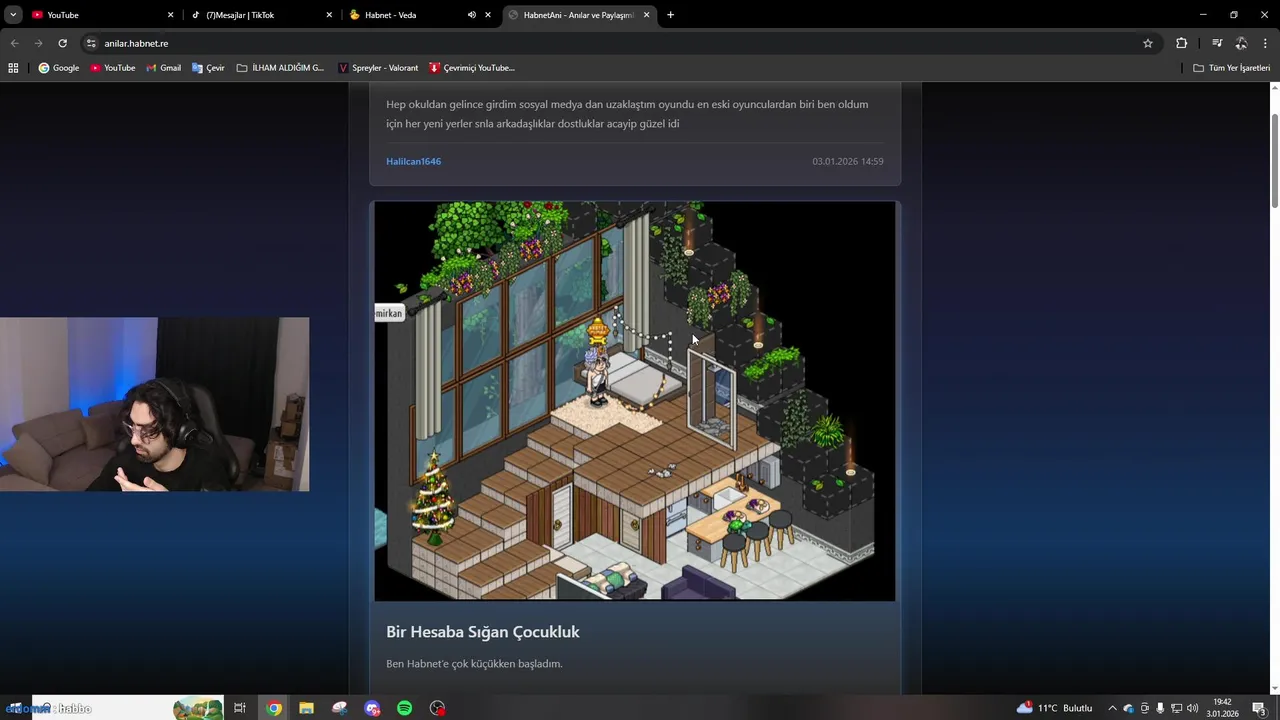The height and width of the screenshot is (720, 1280).
Task: Open the Chrome three-dot menu
Action: (x=1265, y=43)
